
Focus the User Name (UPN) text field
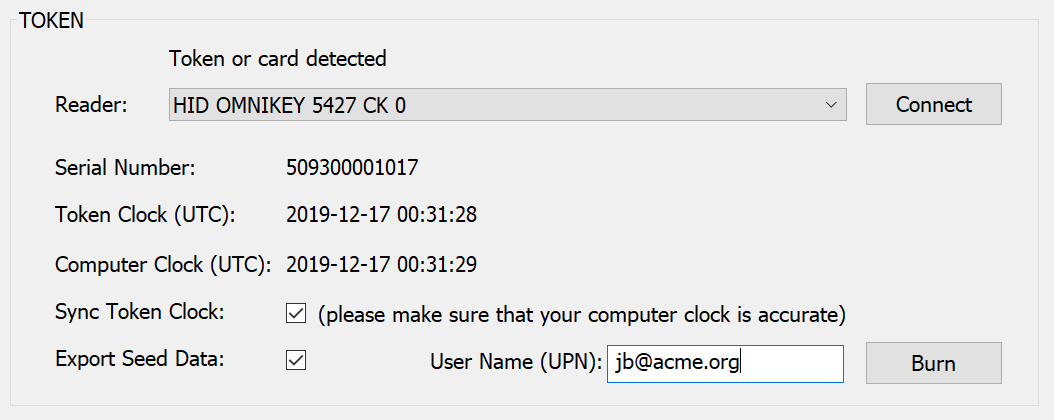coord(724,364)
